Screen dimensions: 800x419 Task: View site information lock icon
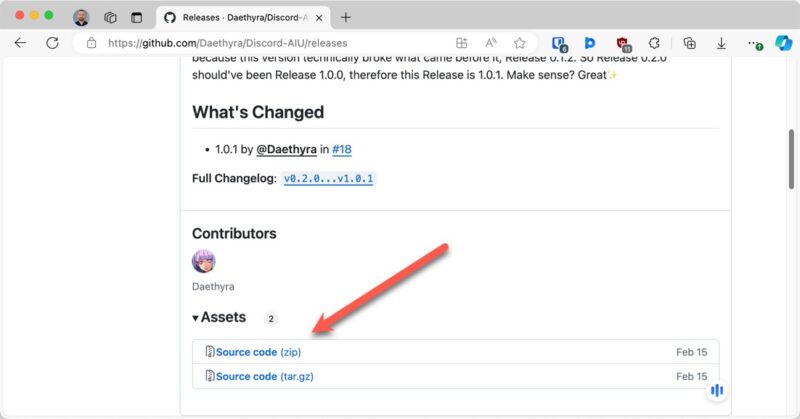(91, 43)
